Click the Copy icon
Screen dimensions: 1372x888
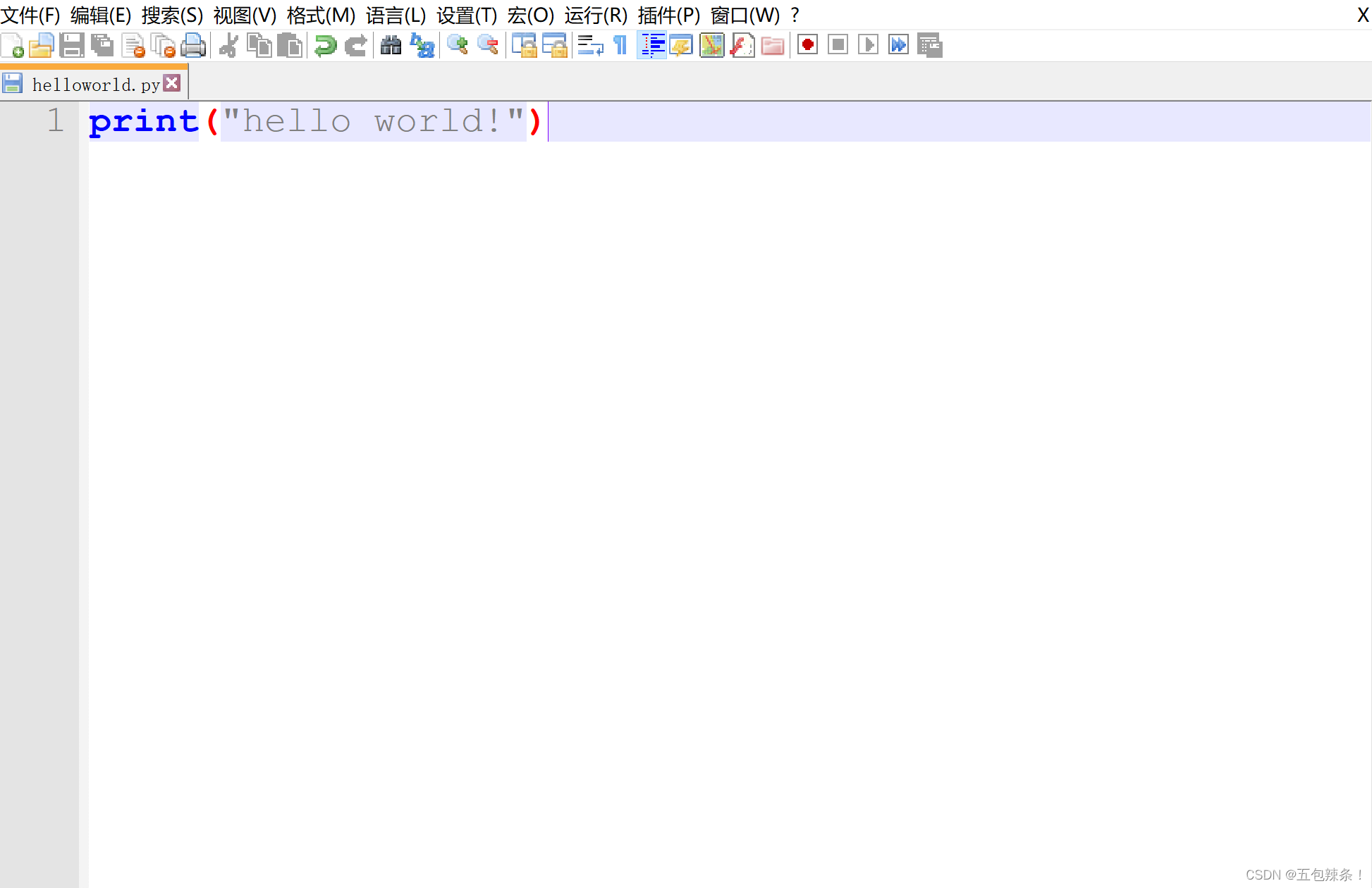(x=259, y=46)
